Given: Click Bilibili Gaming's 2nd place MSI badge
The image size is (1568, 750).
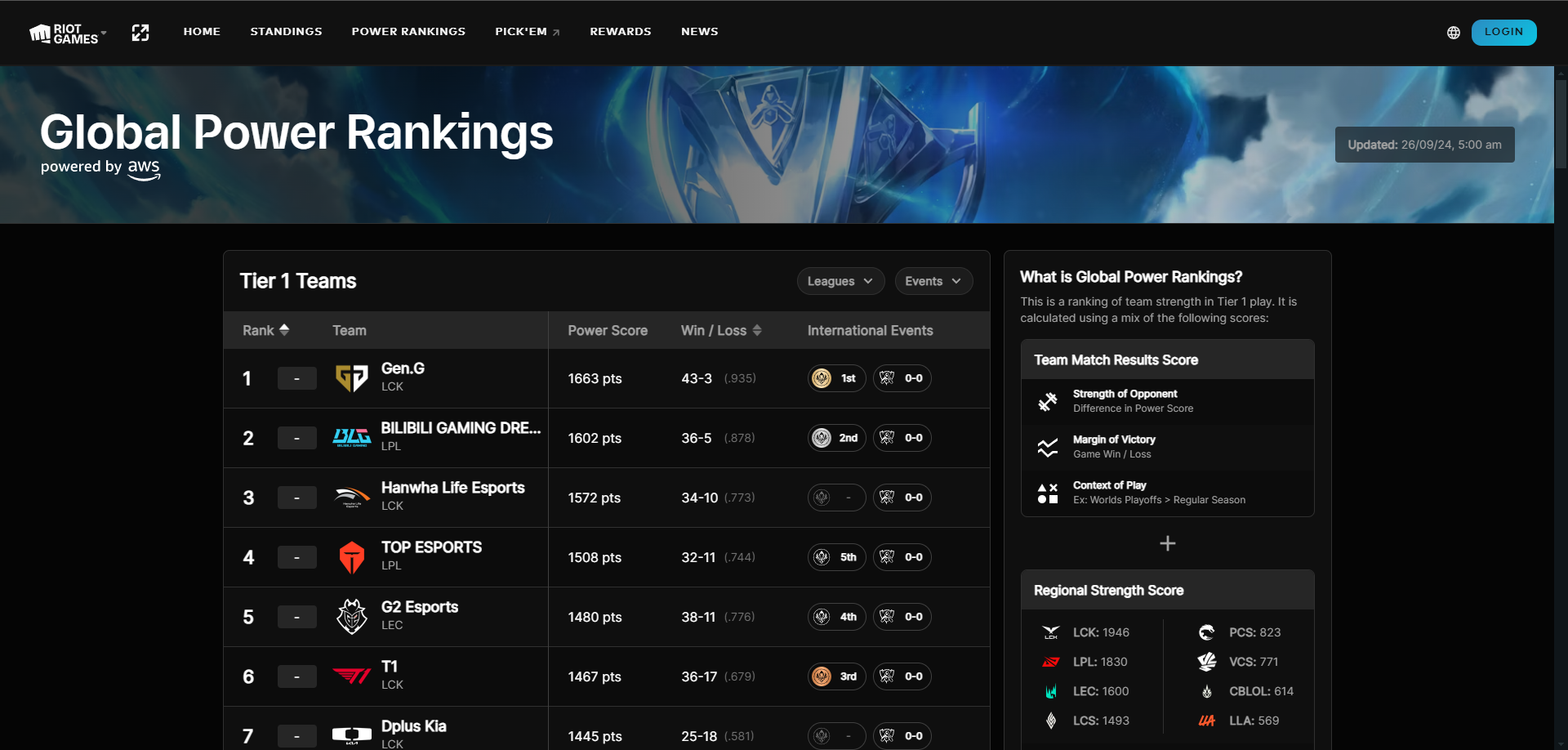Looking at the screenshot, I should click(x=837, y=438).
